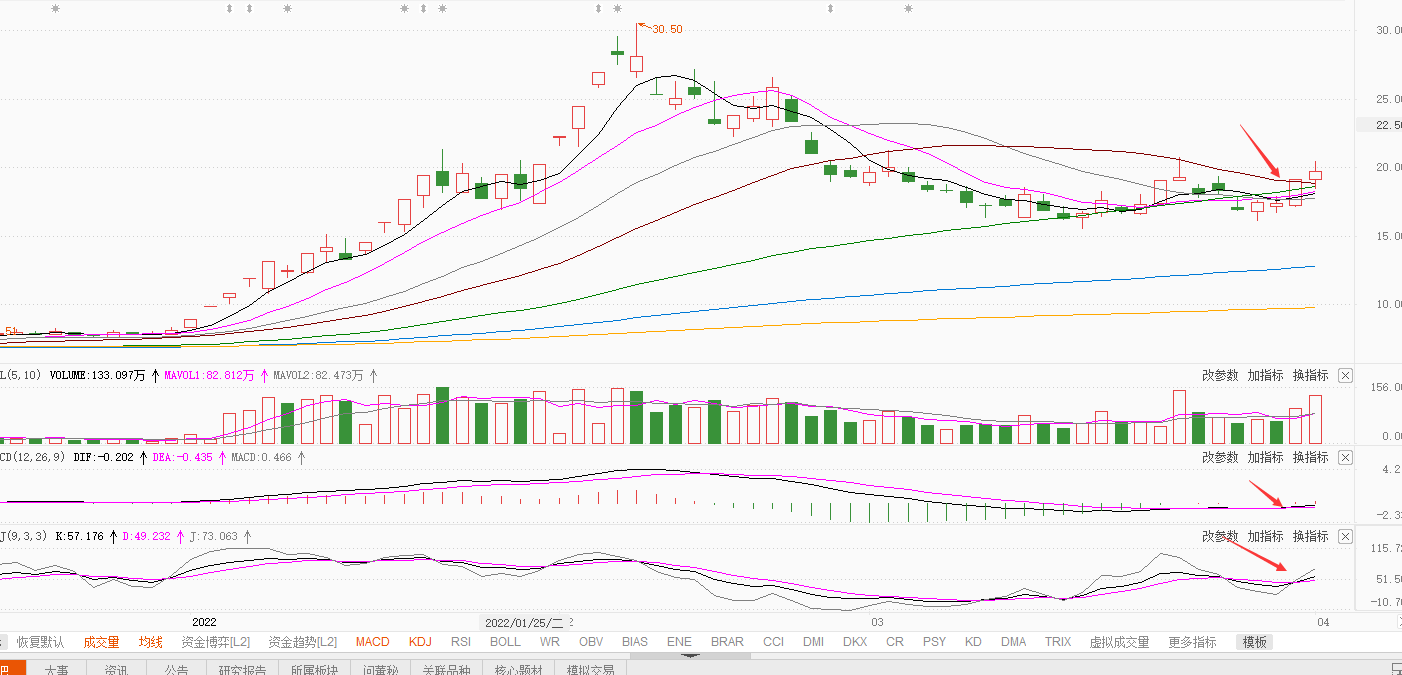Open the 资讯 news tab

coord(117,669)
